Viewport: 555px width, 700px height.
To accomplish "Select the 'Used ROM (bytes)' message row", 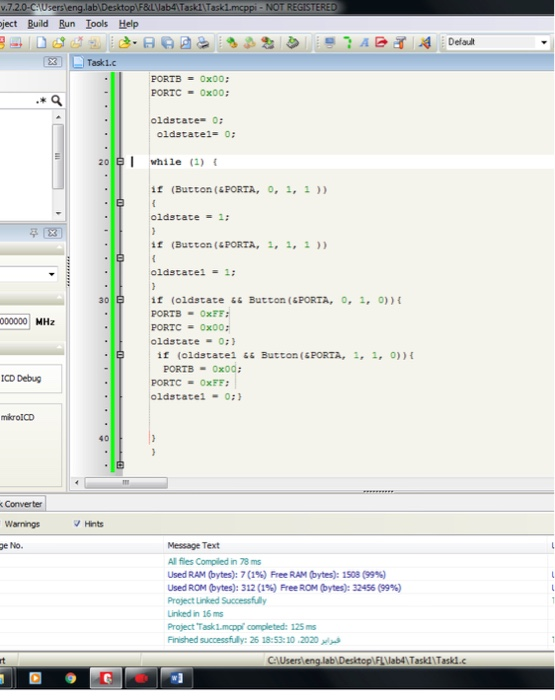I will pyautogui.click(x=284, y=588).
